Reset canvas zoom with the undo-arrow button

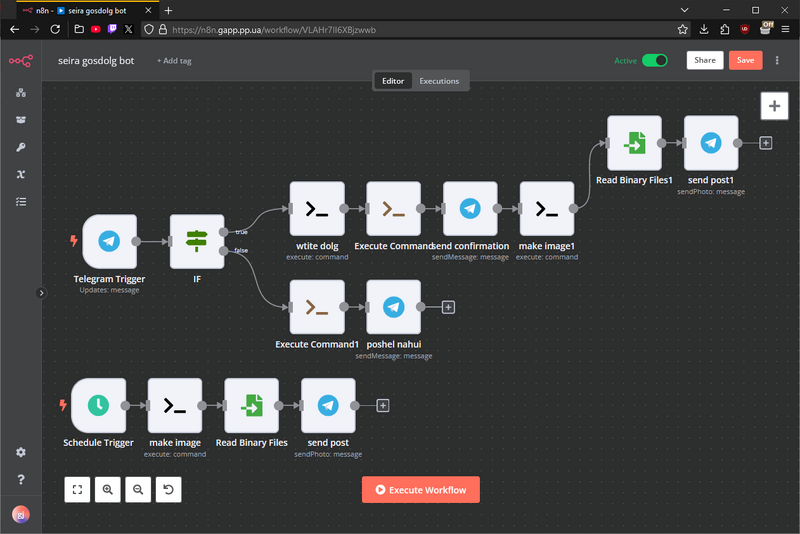(168, 489)
